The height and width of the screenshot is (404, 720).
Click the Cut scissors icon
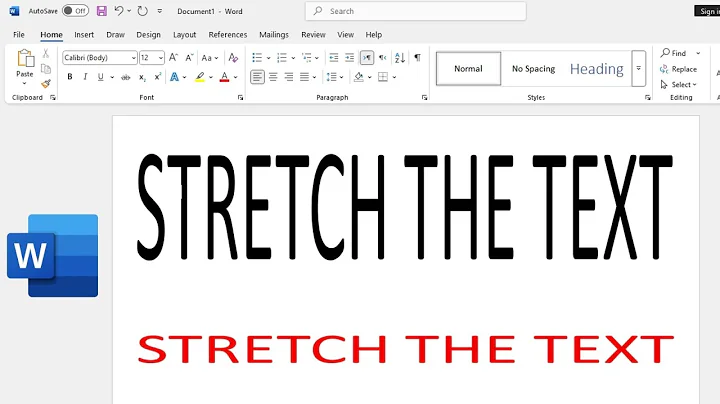click(x=45, y=54)
